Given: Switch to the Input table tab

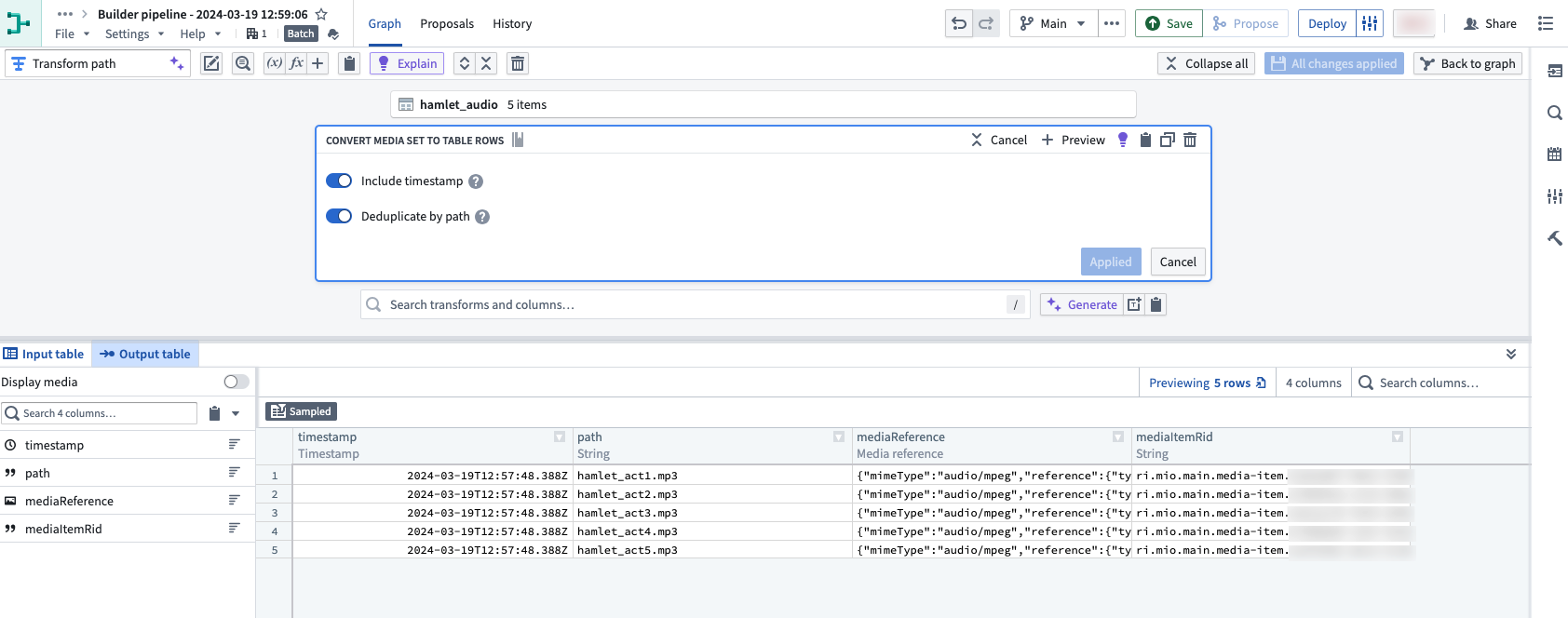Looking at the screenshot, I should coord(45,354).
